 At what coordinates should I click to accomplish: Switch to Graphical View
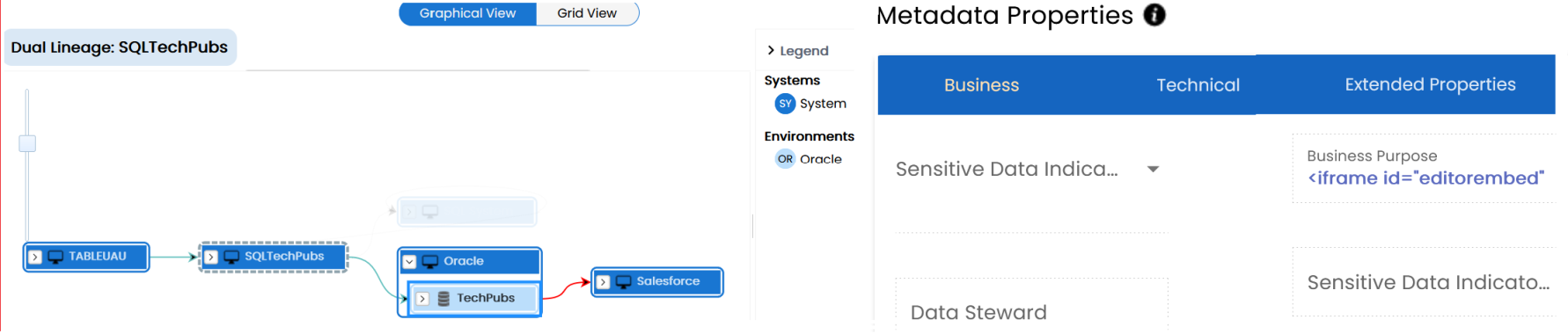coord(467,13)
